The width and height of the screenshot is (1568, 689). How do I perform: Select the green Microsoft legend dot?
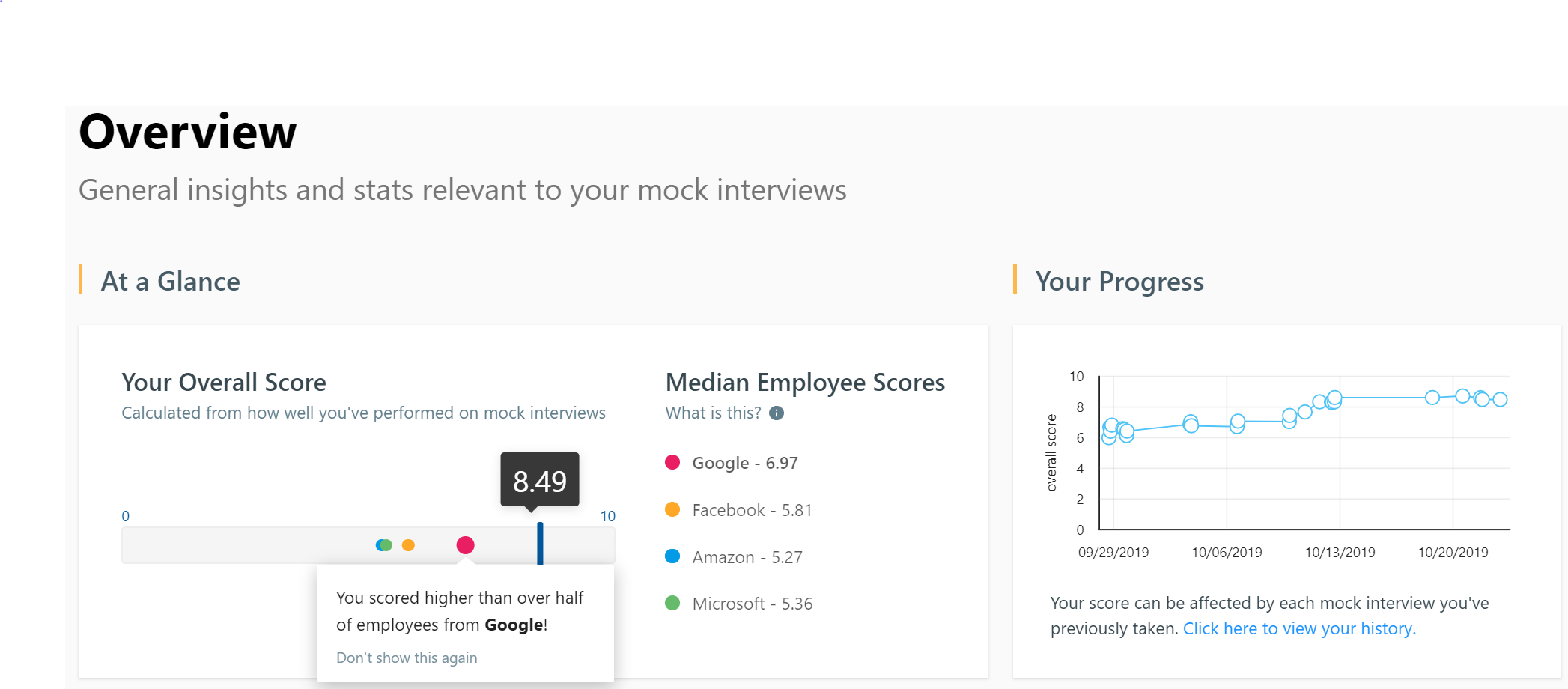point(672,603)
